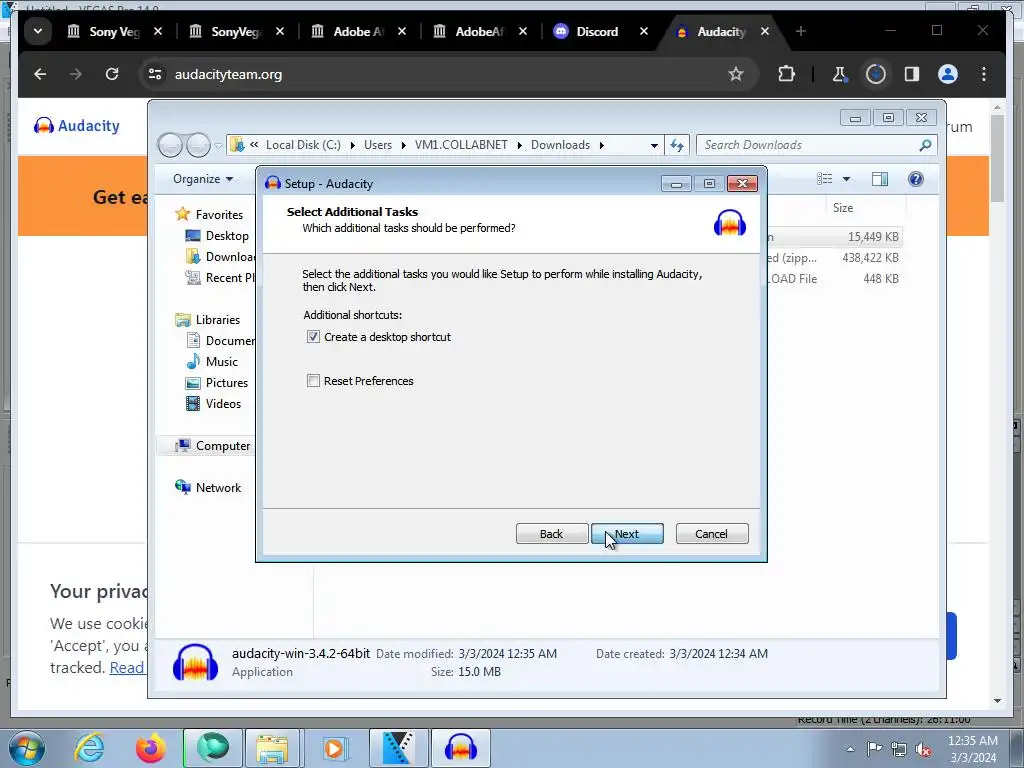The width and height of the screenshot is (1024, 768).
Task: Switch to the SonyVeg second tab
Action: click(236, 31)
